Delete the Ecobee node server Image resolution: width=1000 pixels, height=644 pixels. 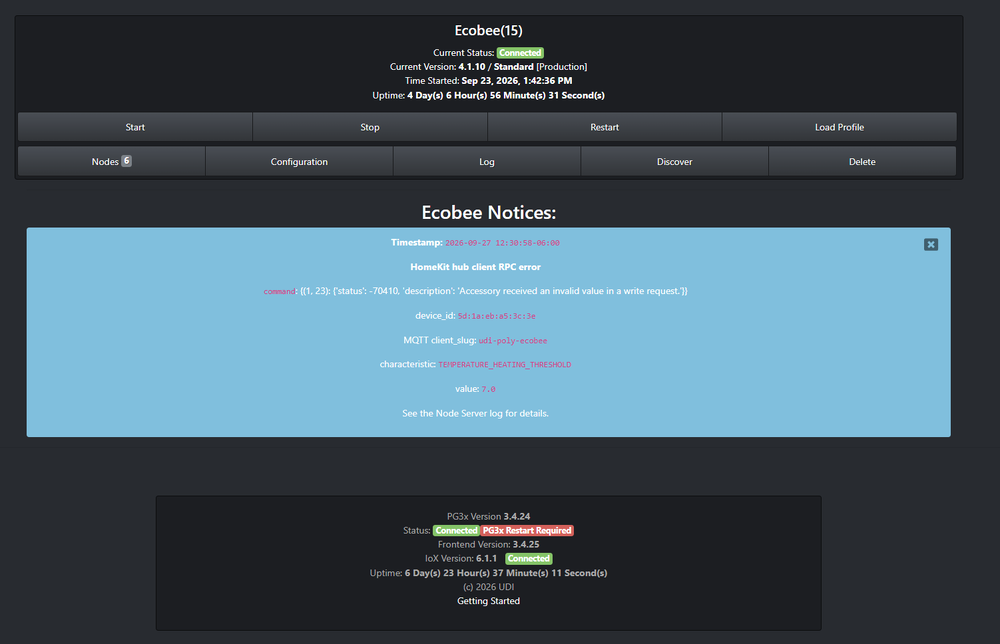click(862, 161)
